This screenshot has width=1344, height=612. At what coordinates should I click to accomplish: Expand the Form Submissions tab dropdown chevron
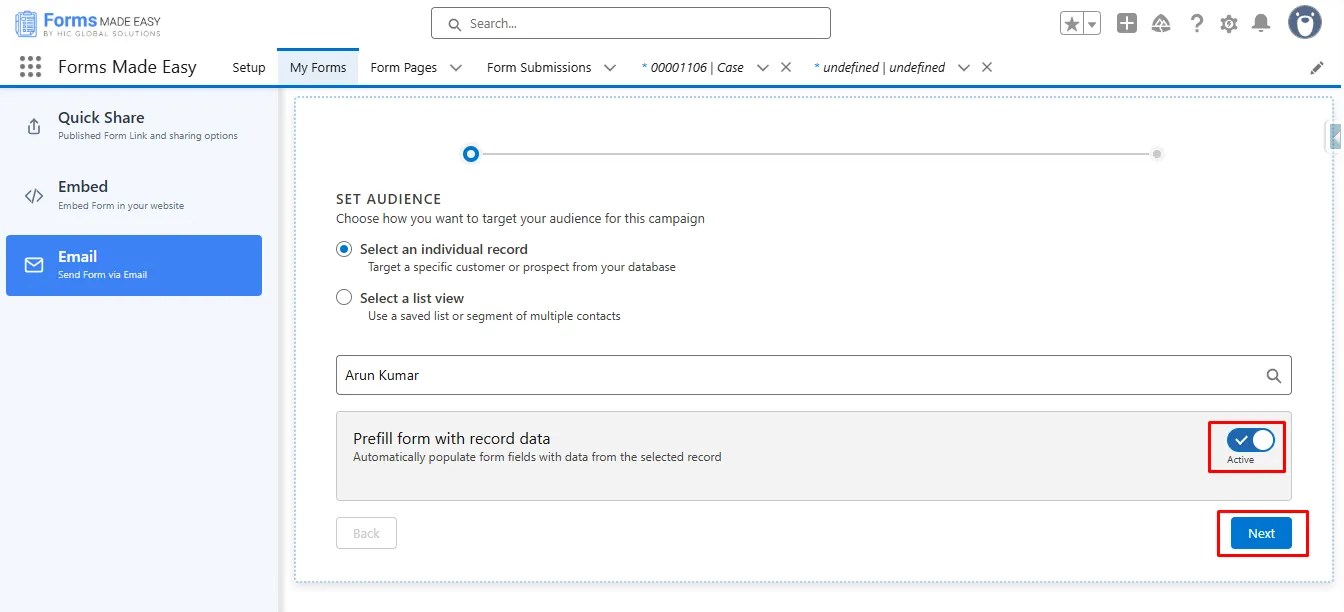[610, 68]
